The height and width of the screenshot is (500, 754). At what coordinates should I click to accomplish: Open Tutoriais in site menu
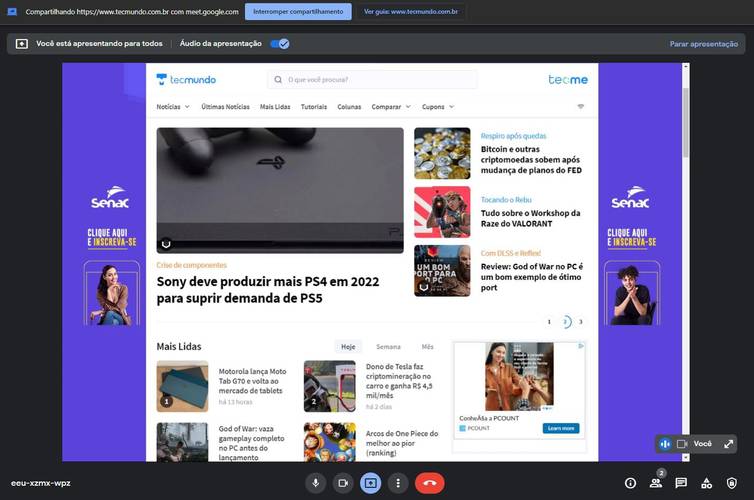[314, 107]
